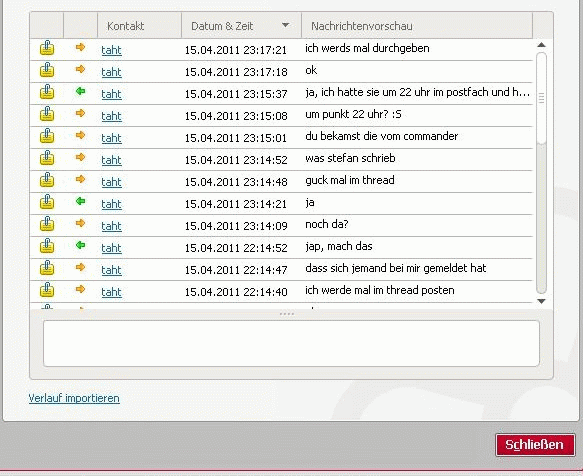Click the message icon in the 23:15:01 row

coord(47,136)
